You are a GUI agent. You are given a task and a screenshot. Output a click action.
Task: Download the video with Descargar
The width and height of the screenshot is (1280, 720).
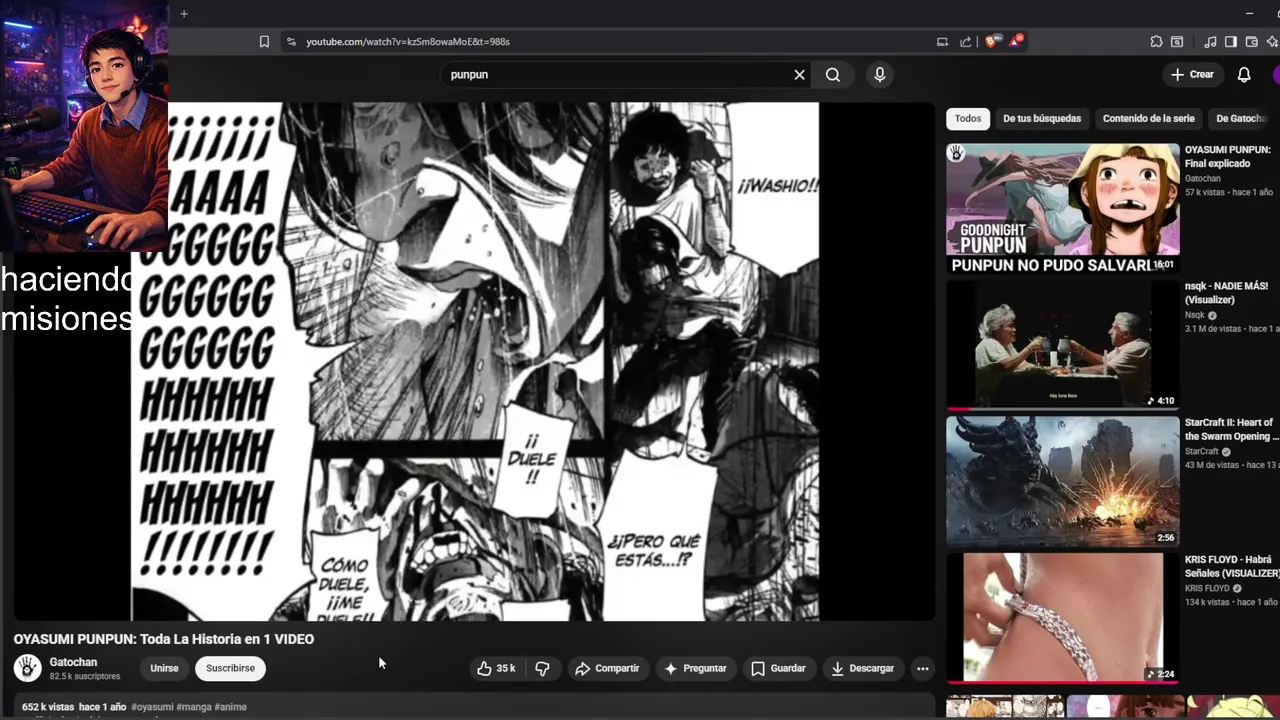coord(863,668)
